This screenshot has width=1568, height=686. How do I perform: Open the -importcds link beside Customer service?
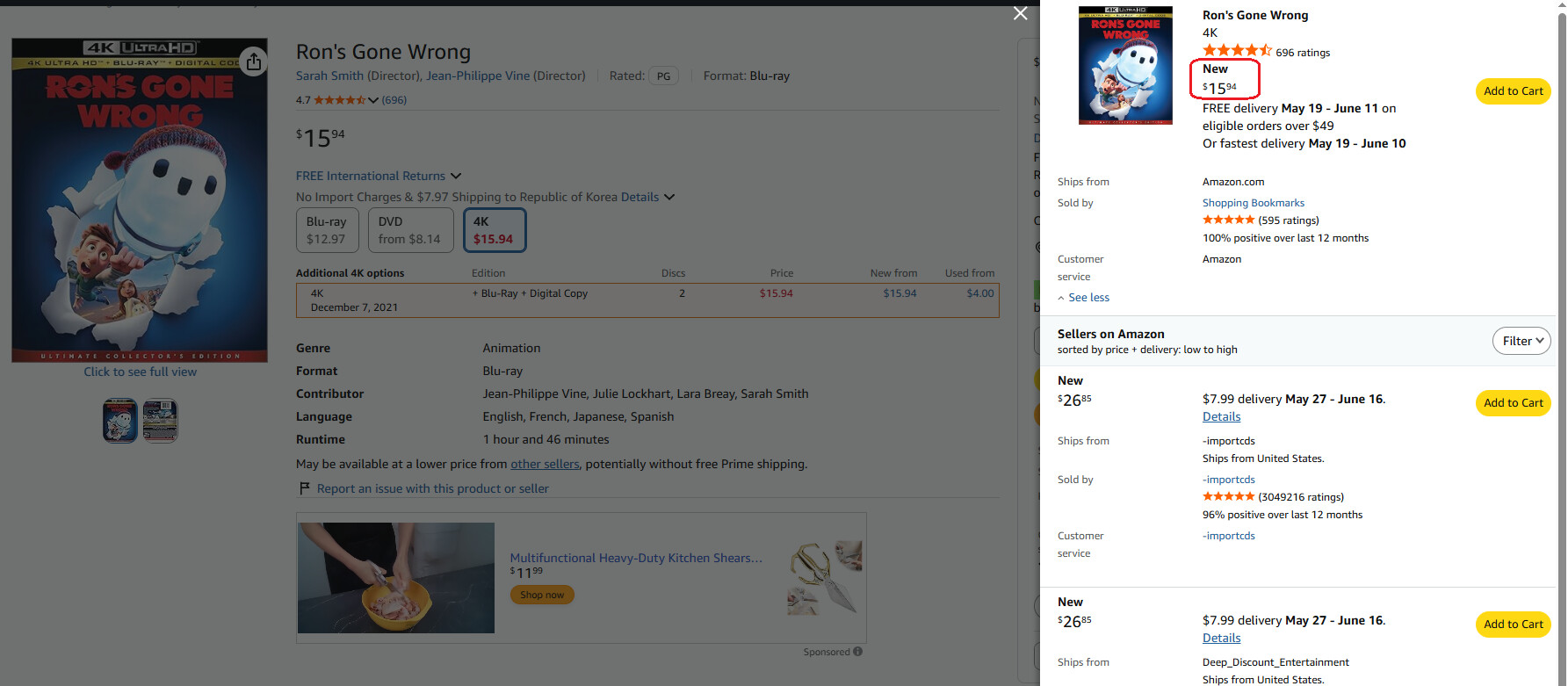[x=1229, y=536]
